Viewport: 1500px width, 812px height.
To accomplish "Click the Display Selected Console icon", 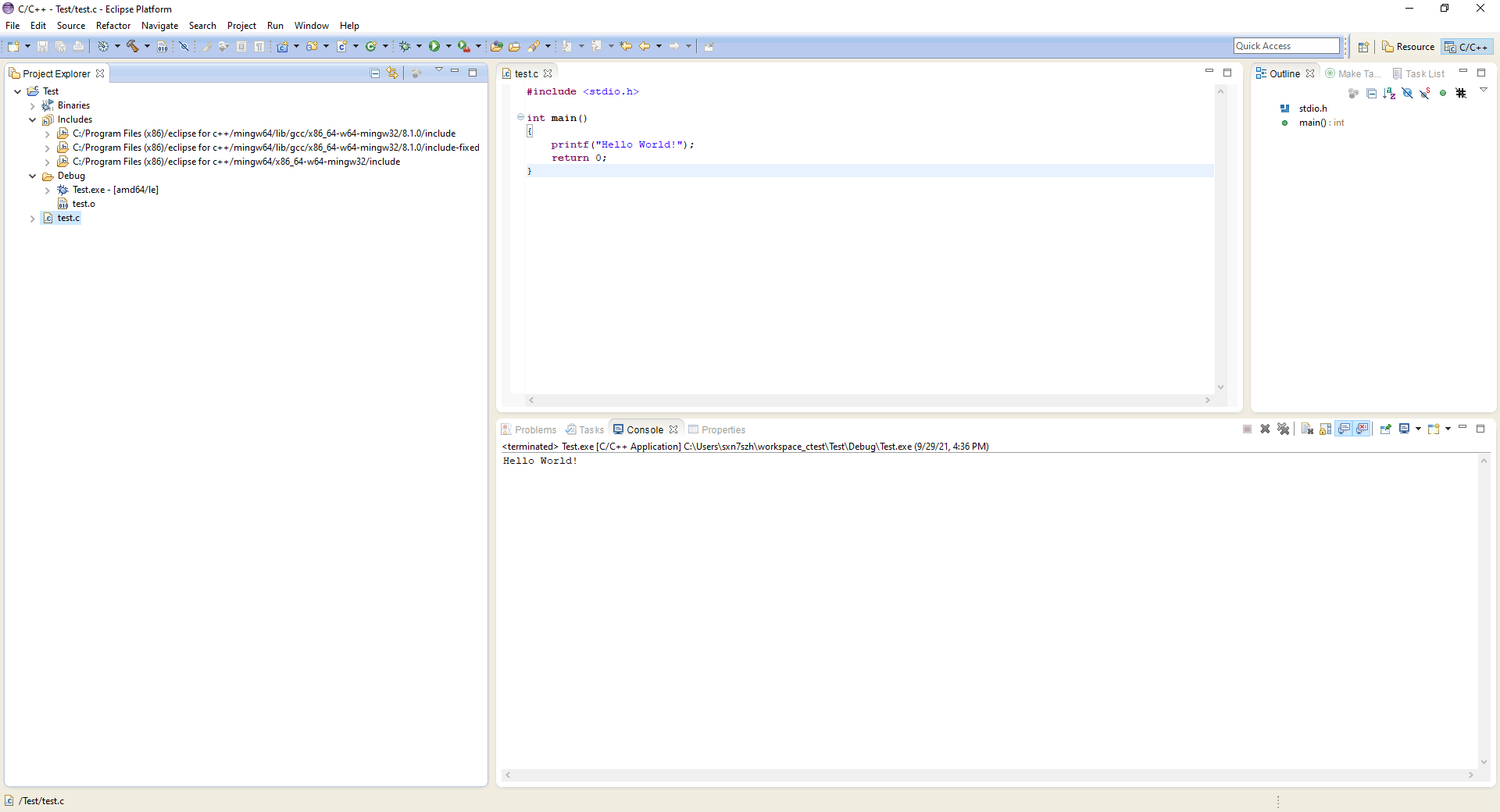I will point(1404,429).
